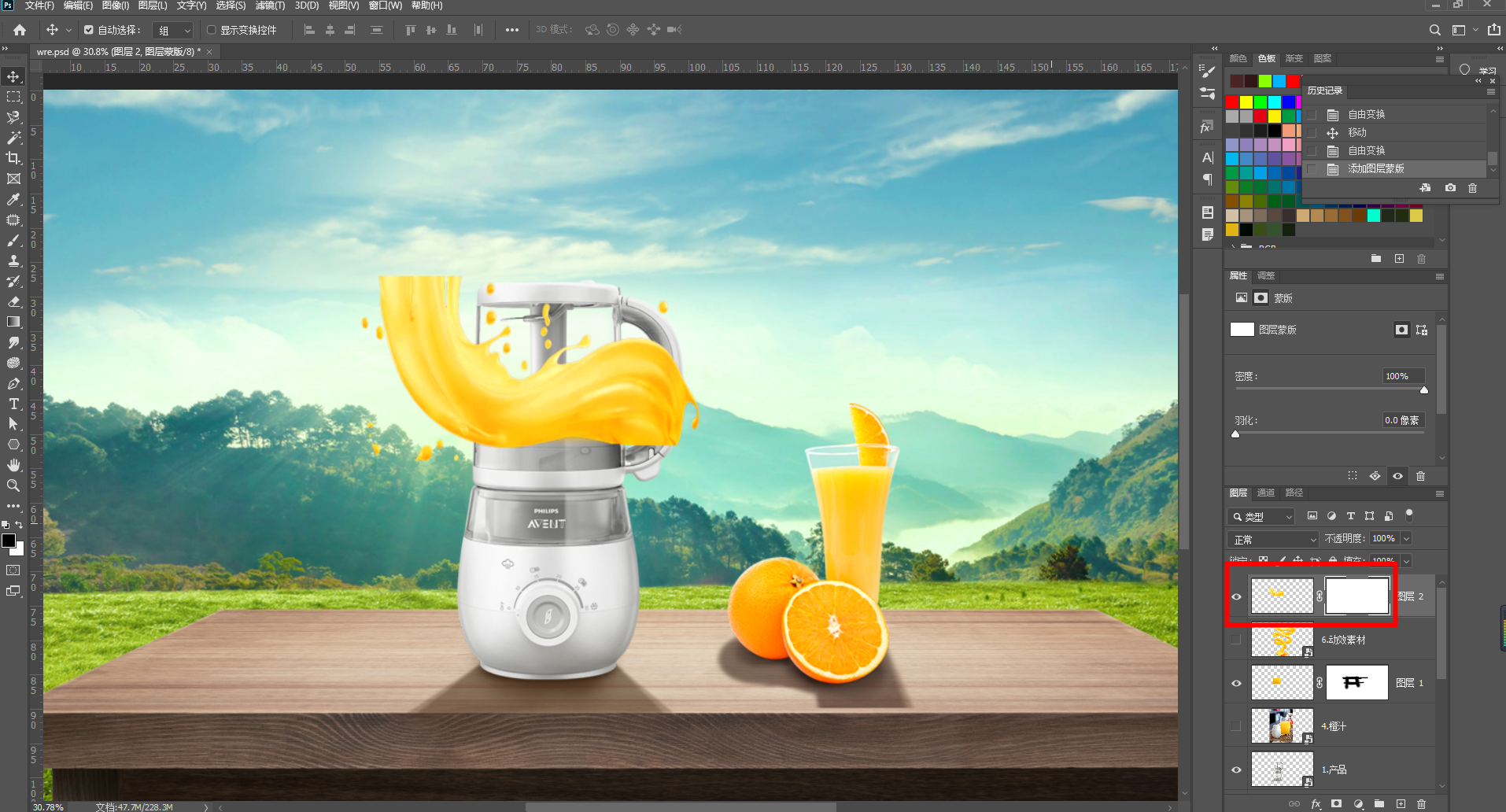Hide the 图层 1 layer
The image size is (1506, 812).
click(x=1236, y=683)
